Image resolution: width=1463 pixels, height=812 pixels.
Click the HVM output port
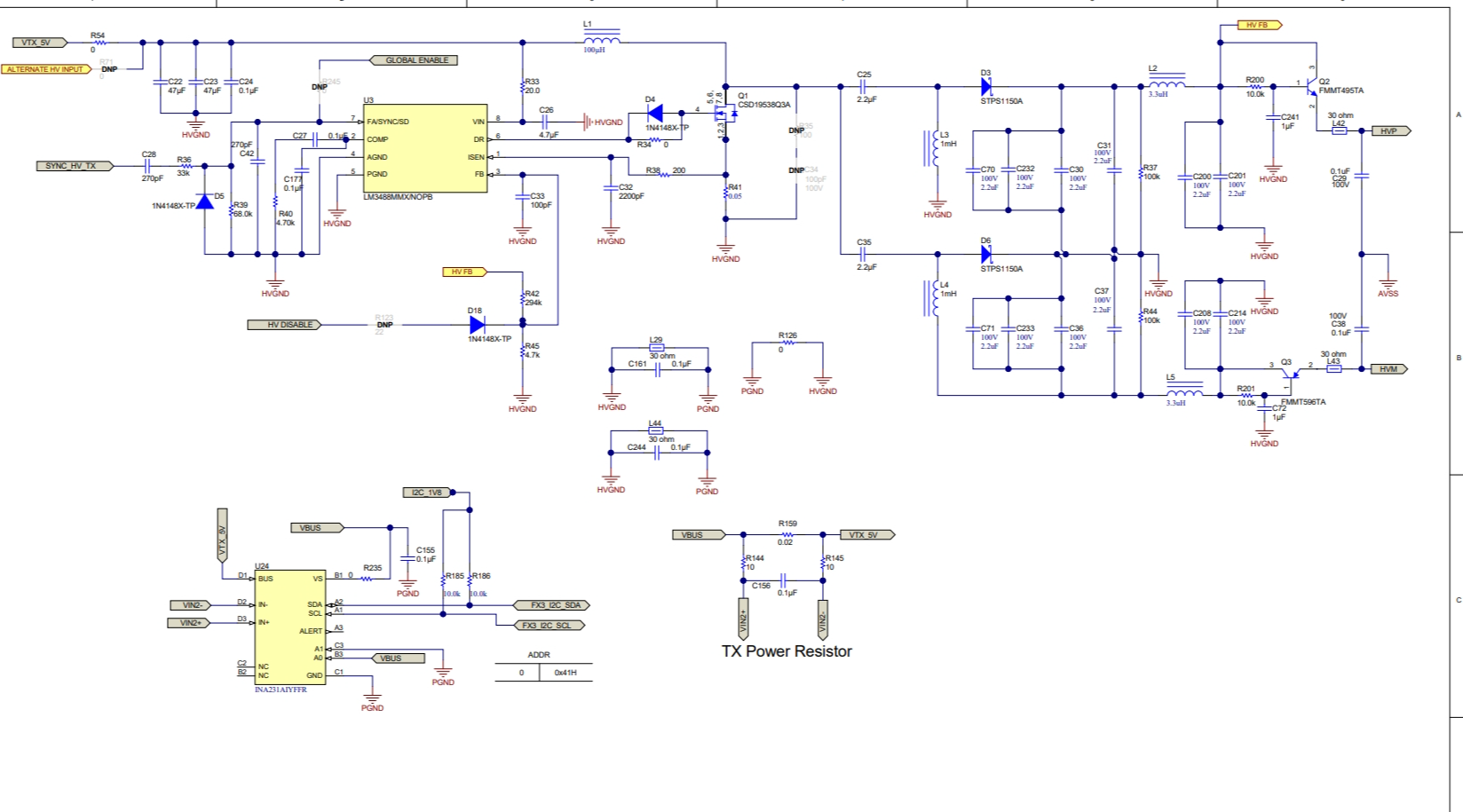click(1389, 368)
